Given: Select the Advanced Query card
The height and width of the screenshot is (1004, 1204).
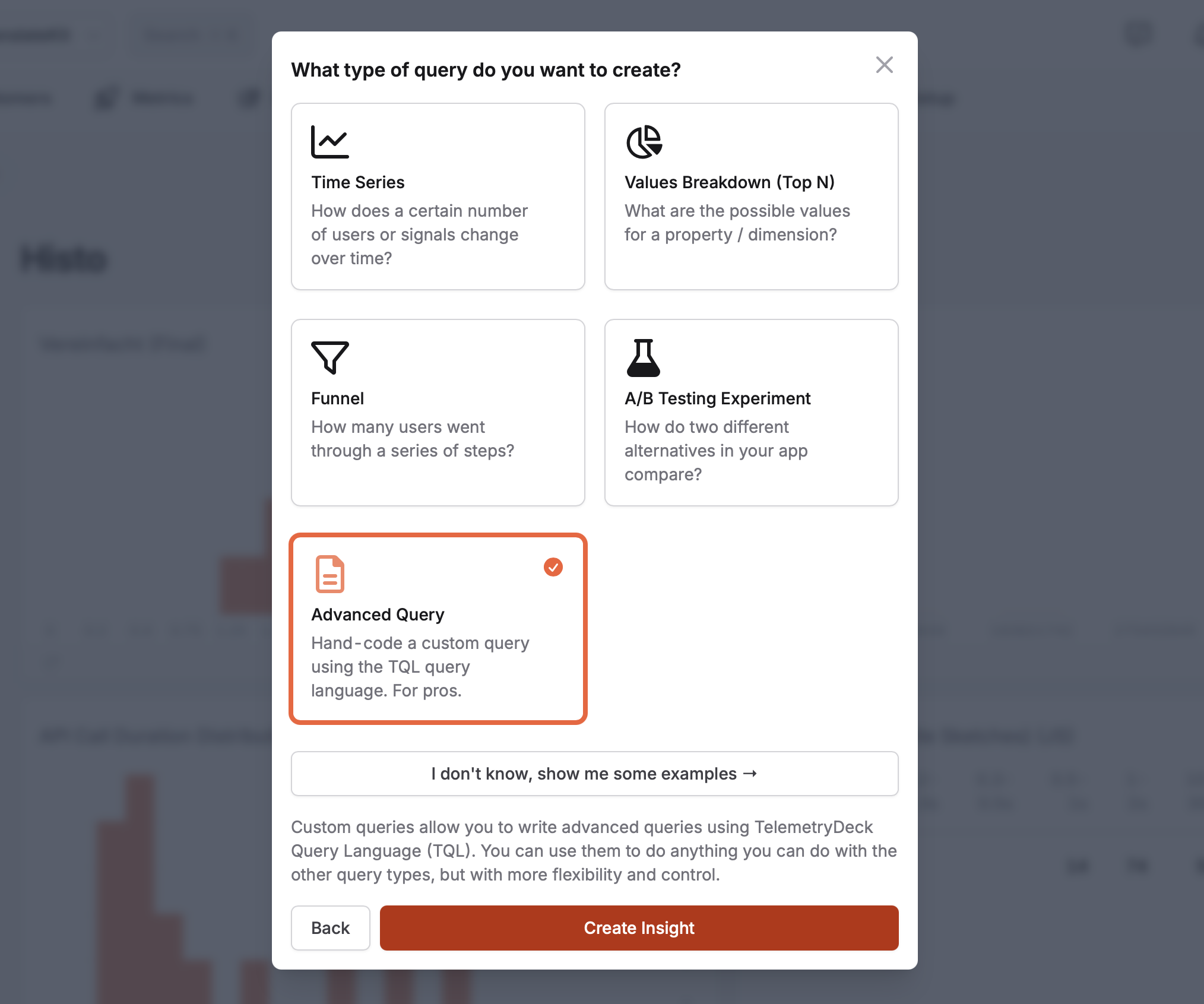Looking at the screenshot, I should pos(438,627).
